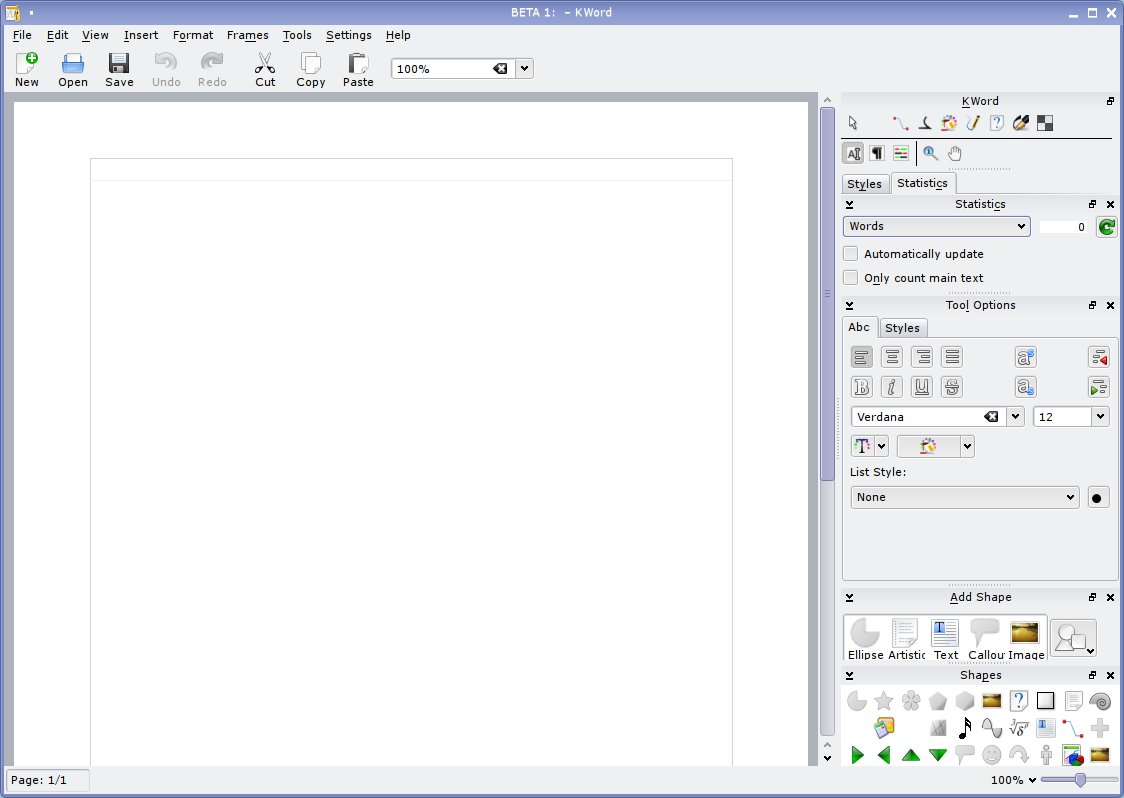Open the File menu
Viewport: 1124px width, 798px height.
[x=22, y=35]
